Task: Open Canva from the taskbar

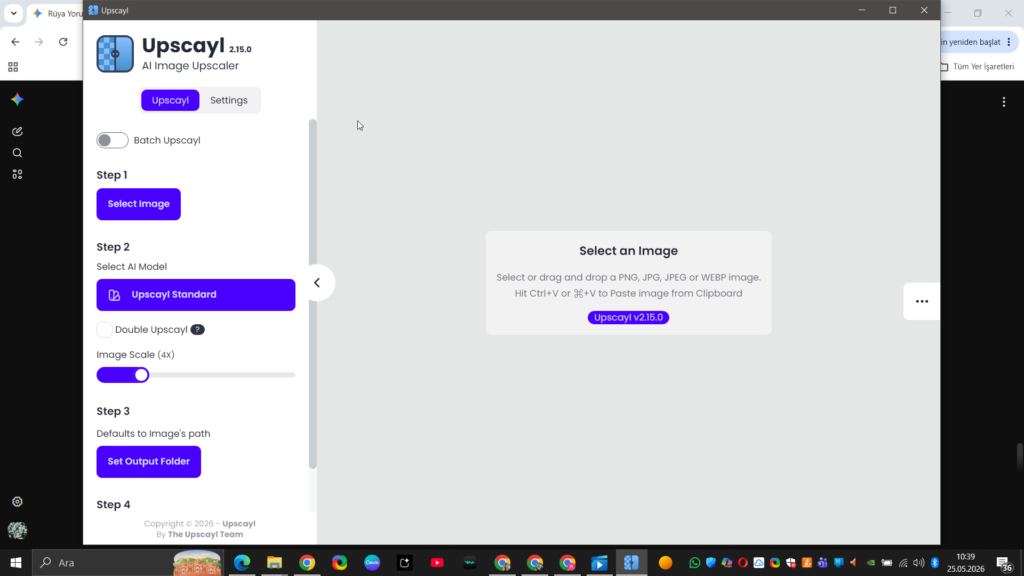Action: click(x=372, y=562)
